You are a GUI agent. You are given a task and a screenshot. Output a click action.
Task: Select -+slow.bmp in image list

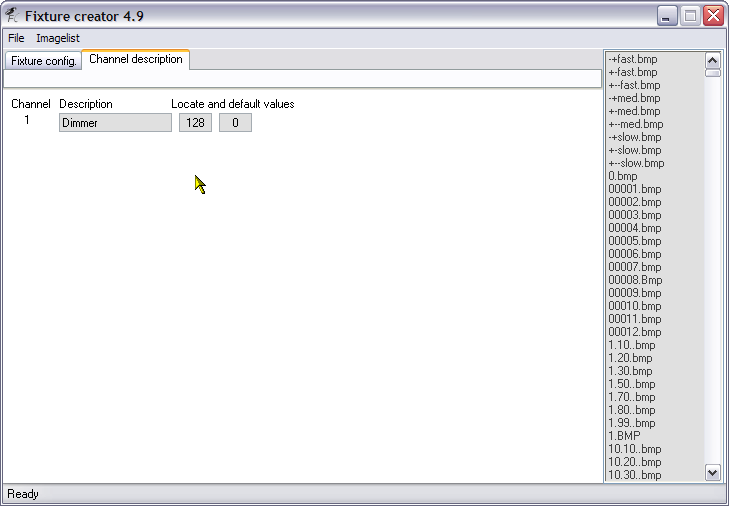(x=635, y=137)
